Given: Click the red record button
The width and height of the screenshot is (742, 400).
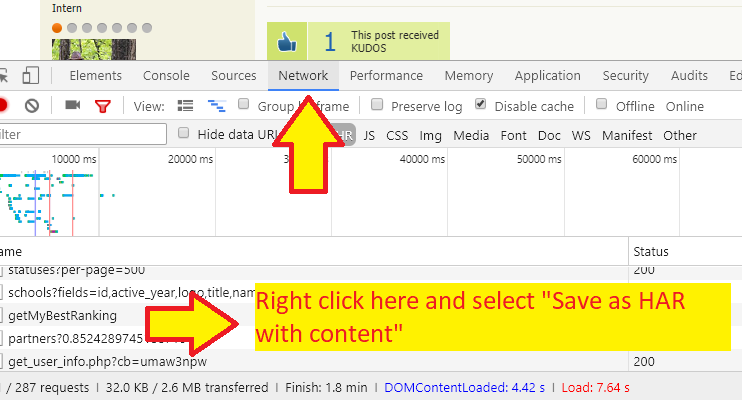Looking at the screenshot, I should (x=4, y=105).
